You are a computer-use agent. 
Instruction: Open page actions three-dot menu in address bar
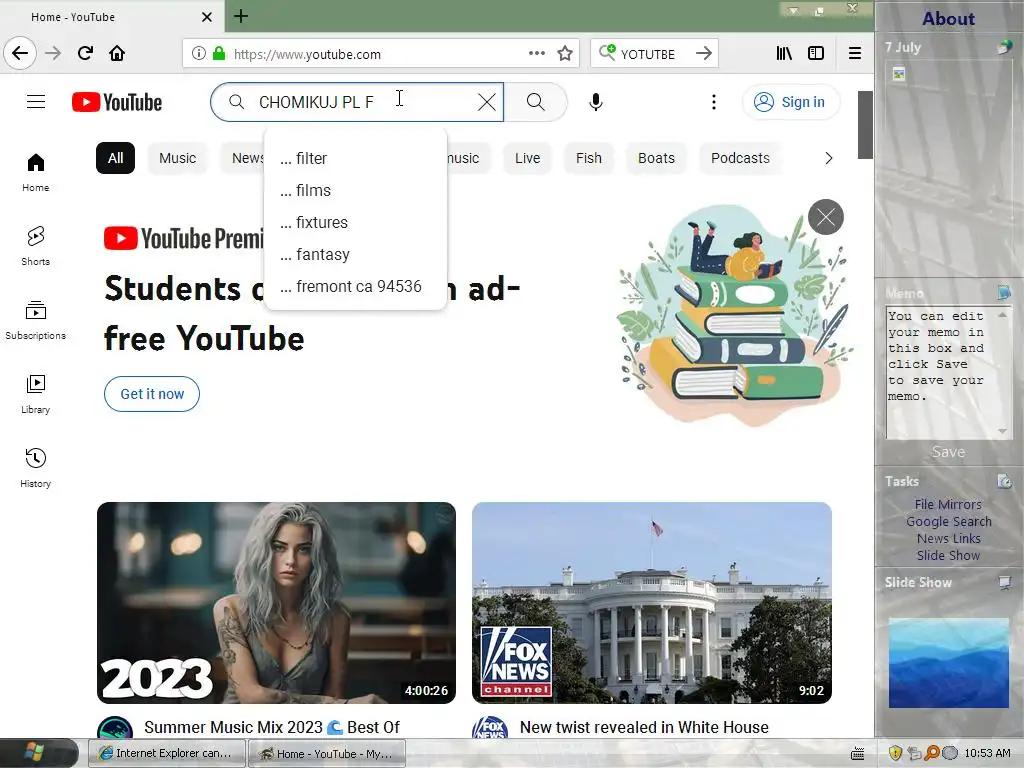pyautogui.click(x=536, y=54)
